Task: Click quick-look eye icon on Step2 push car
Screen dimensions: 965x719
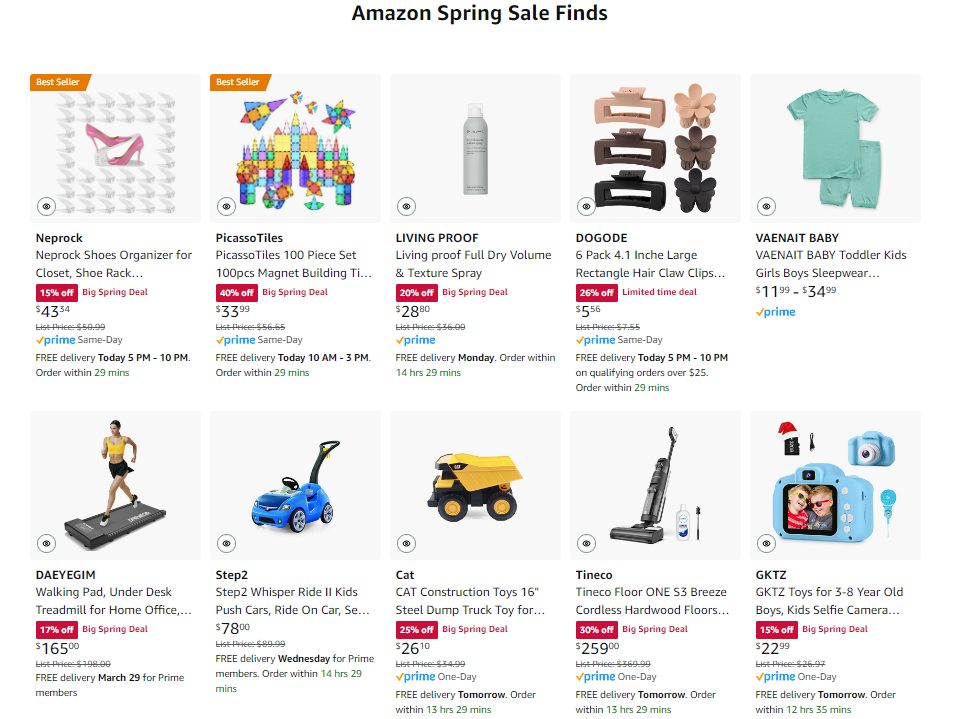Action: (227, 543)
